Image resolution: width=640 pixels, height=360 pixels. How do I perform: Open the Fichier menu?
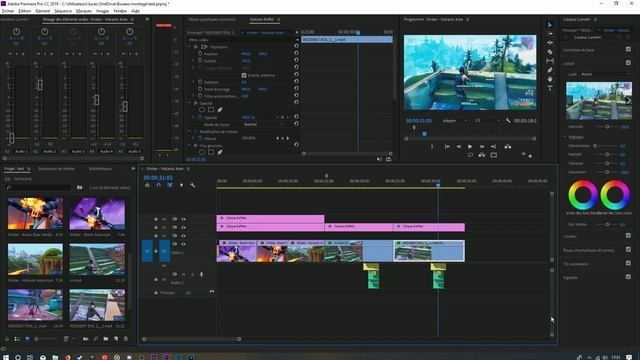tap(8, 11)
